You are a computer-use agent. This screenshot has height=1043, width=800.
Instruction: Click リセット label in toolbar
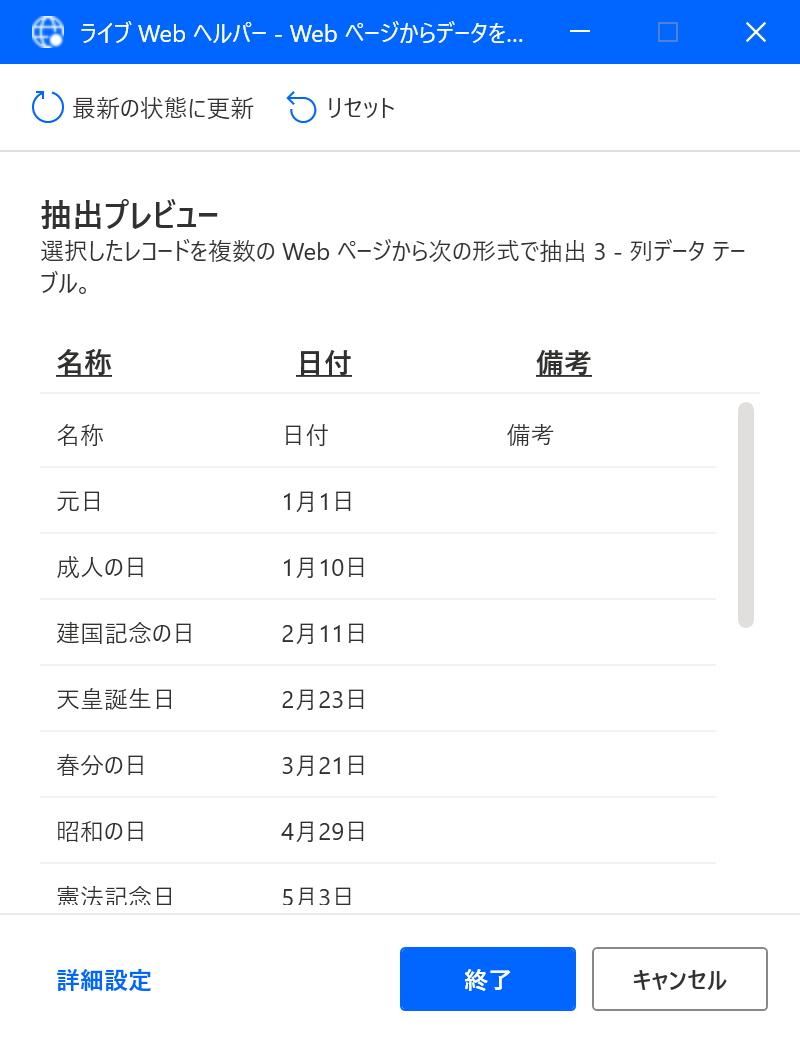[x=360, y=108]
